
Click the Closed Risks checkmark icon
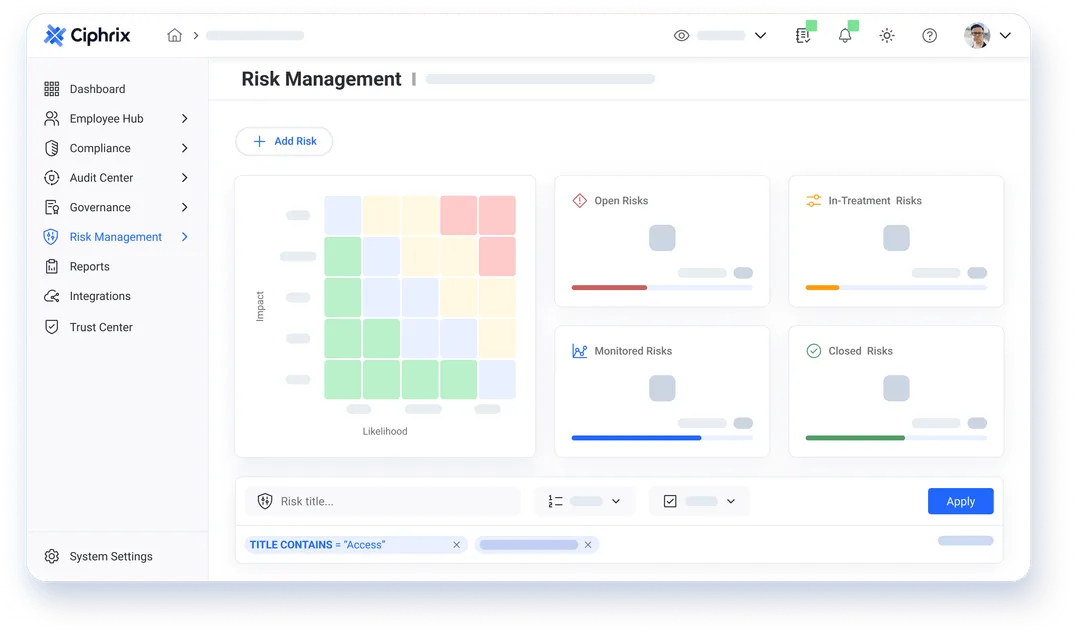(x=813, y=351)
